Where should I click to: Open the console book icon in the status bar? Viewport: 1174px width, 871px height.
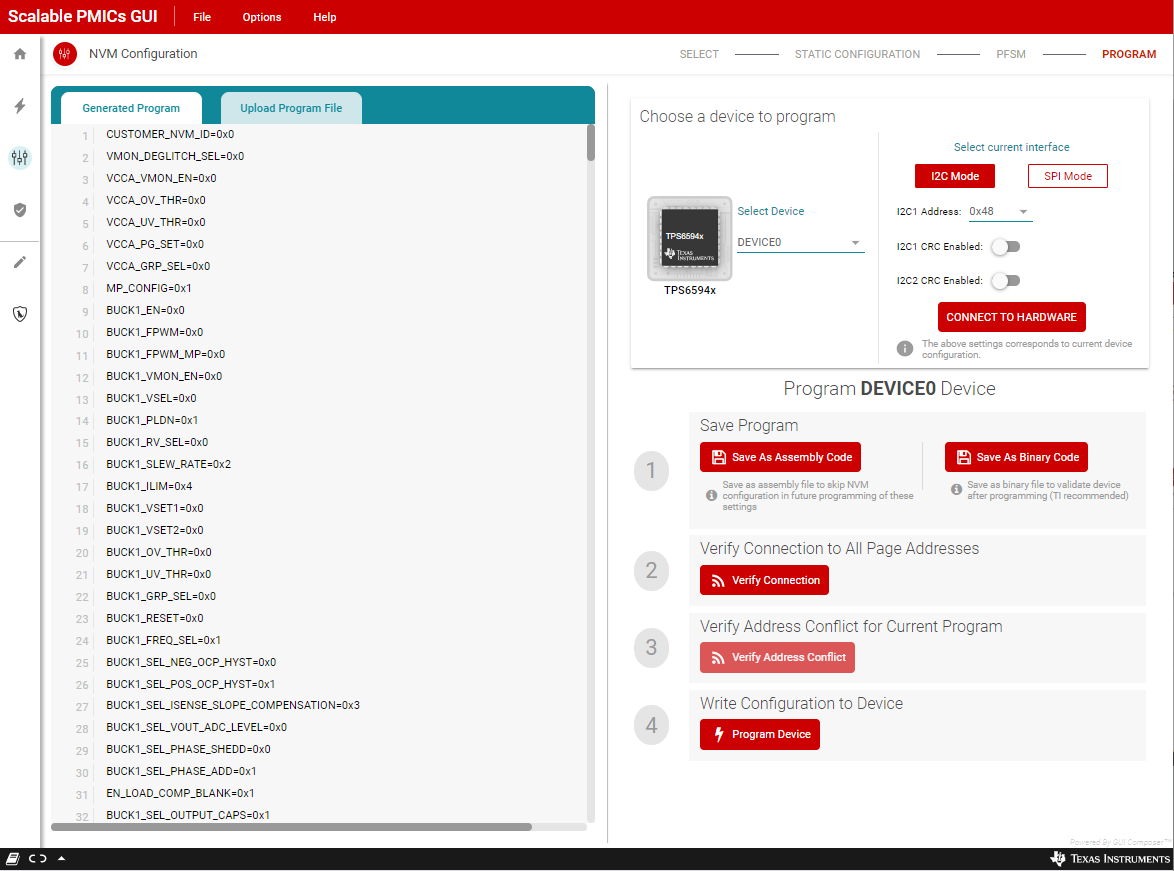click(x=13, y=859)
